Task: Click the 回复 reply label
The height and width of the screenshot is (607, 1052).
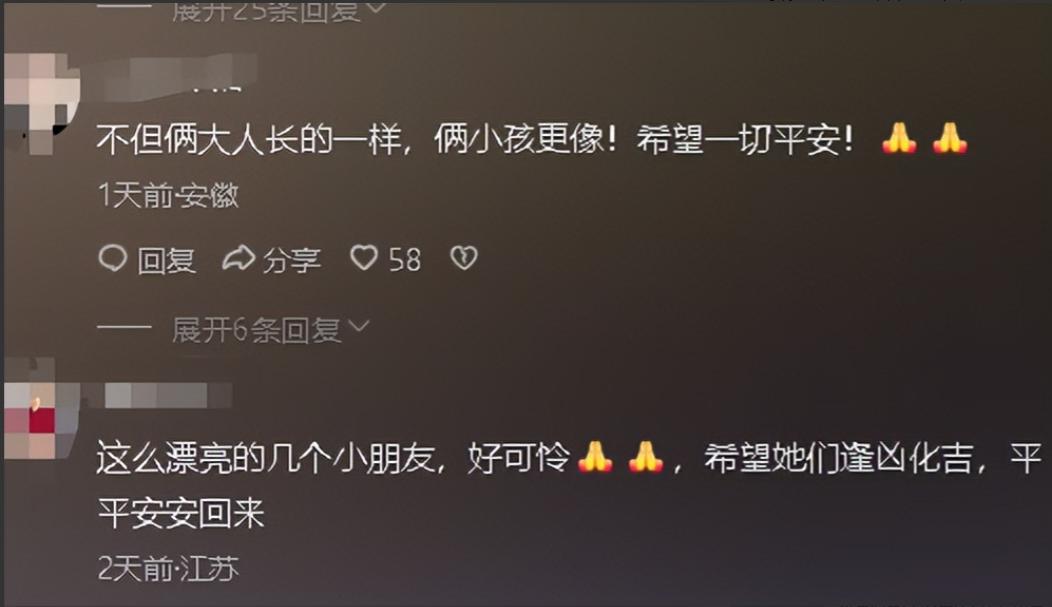Action: click(x=166, y=260)
